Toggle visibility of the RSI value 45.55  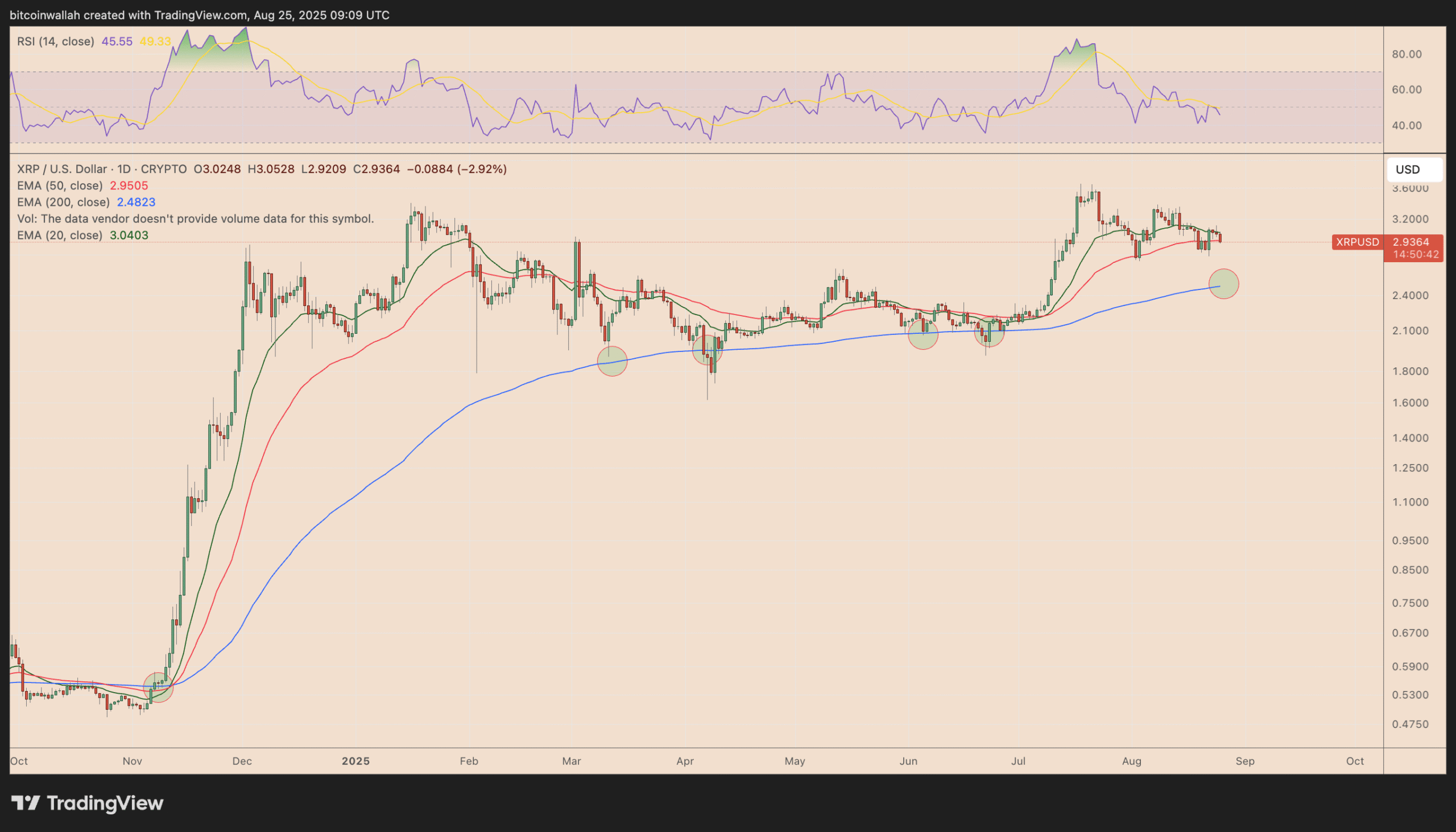pos(116,41)
